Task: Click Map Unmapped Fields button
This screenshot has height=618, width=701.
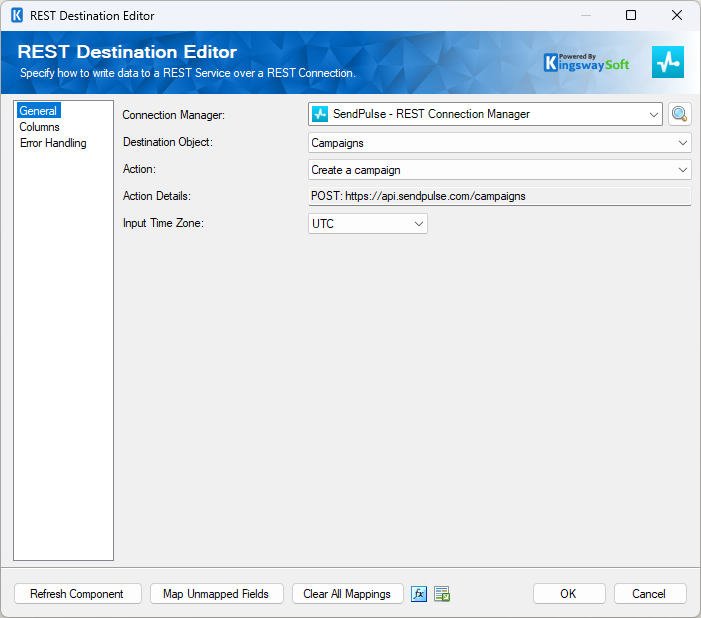Action: click(x=217, y=594)
